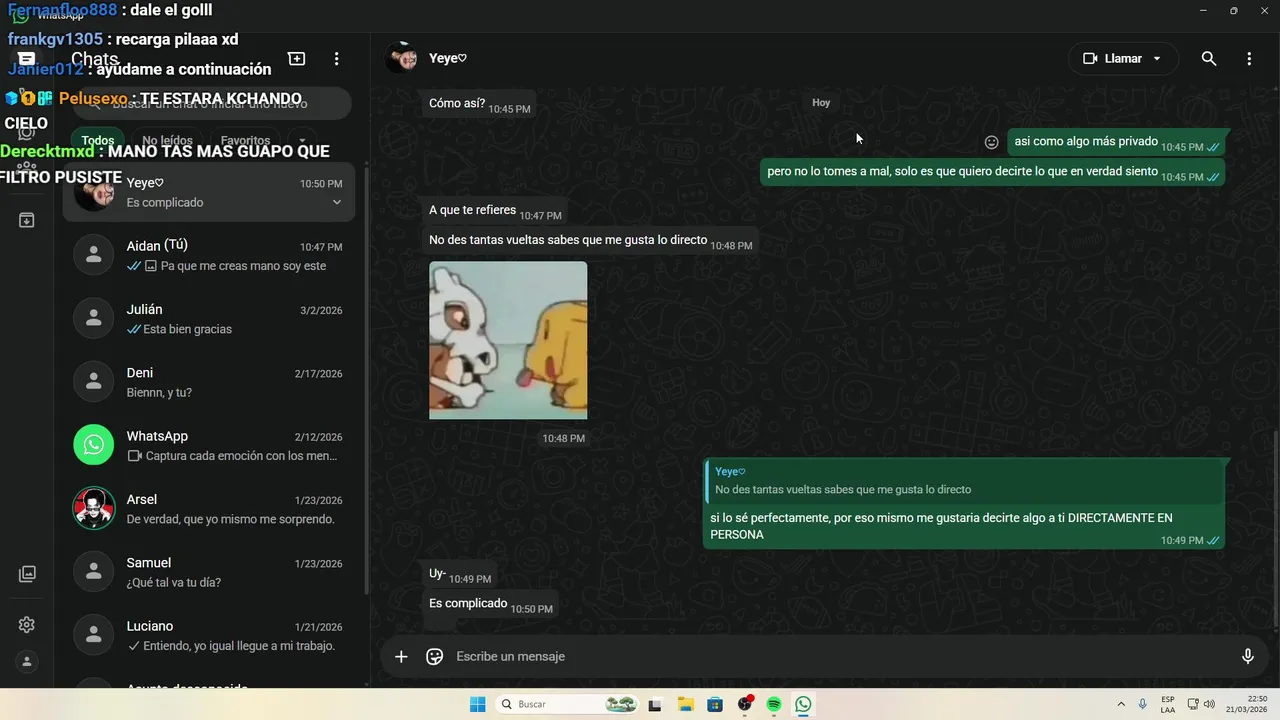Image resolution: width=1280 pixels, height=720 pixels.
Task: Select the Todos filter tab
Action: click(98, 141)
